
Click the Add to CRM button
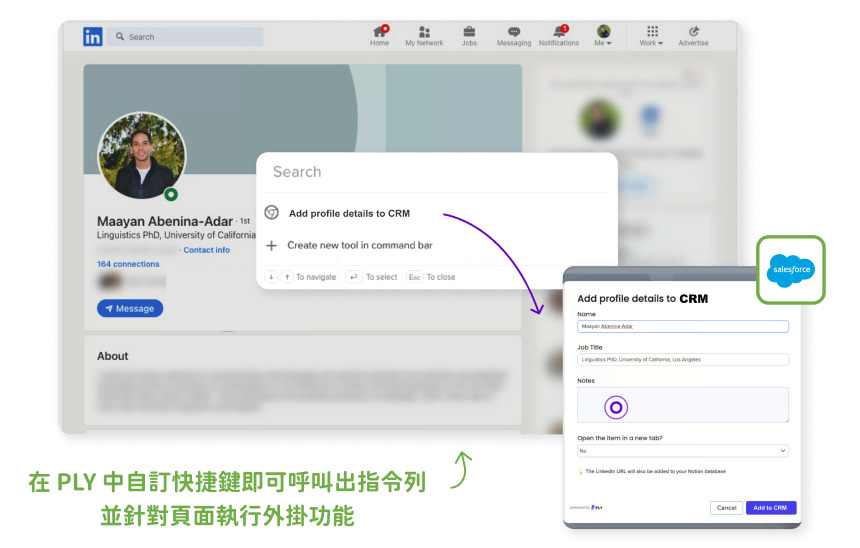[770, 508]
